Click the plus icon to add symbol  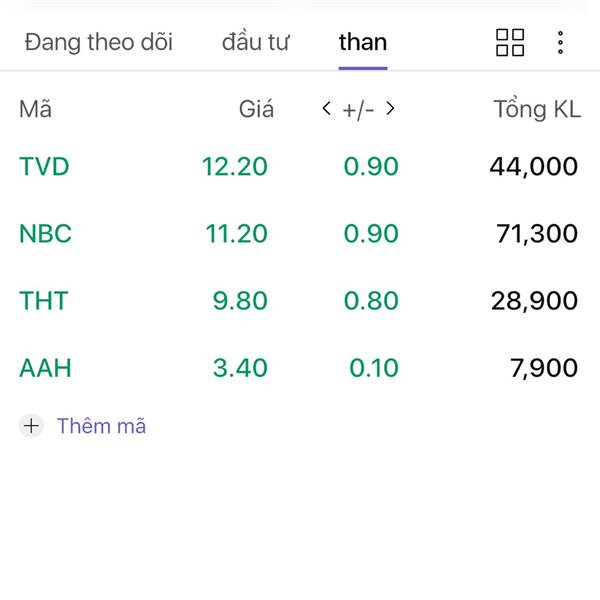click(32, 426)
